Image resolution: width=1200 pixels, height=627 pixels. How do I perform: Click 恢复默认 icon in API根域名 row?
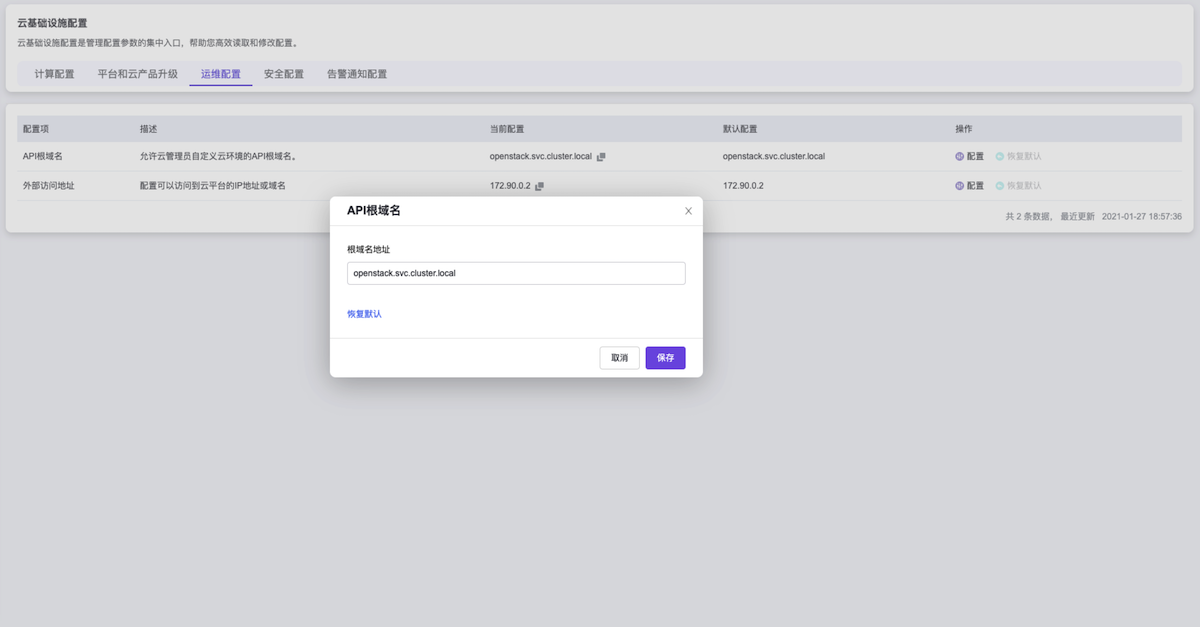[x=1000, y=157]
